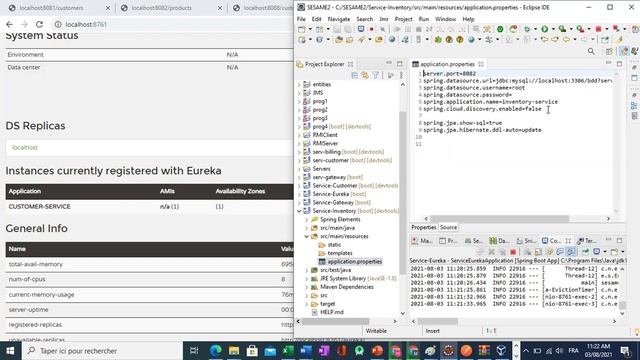Click browser back arrow
This screenshot has width=640, height=360.
point(9,24)
